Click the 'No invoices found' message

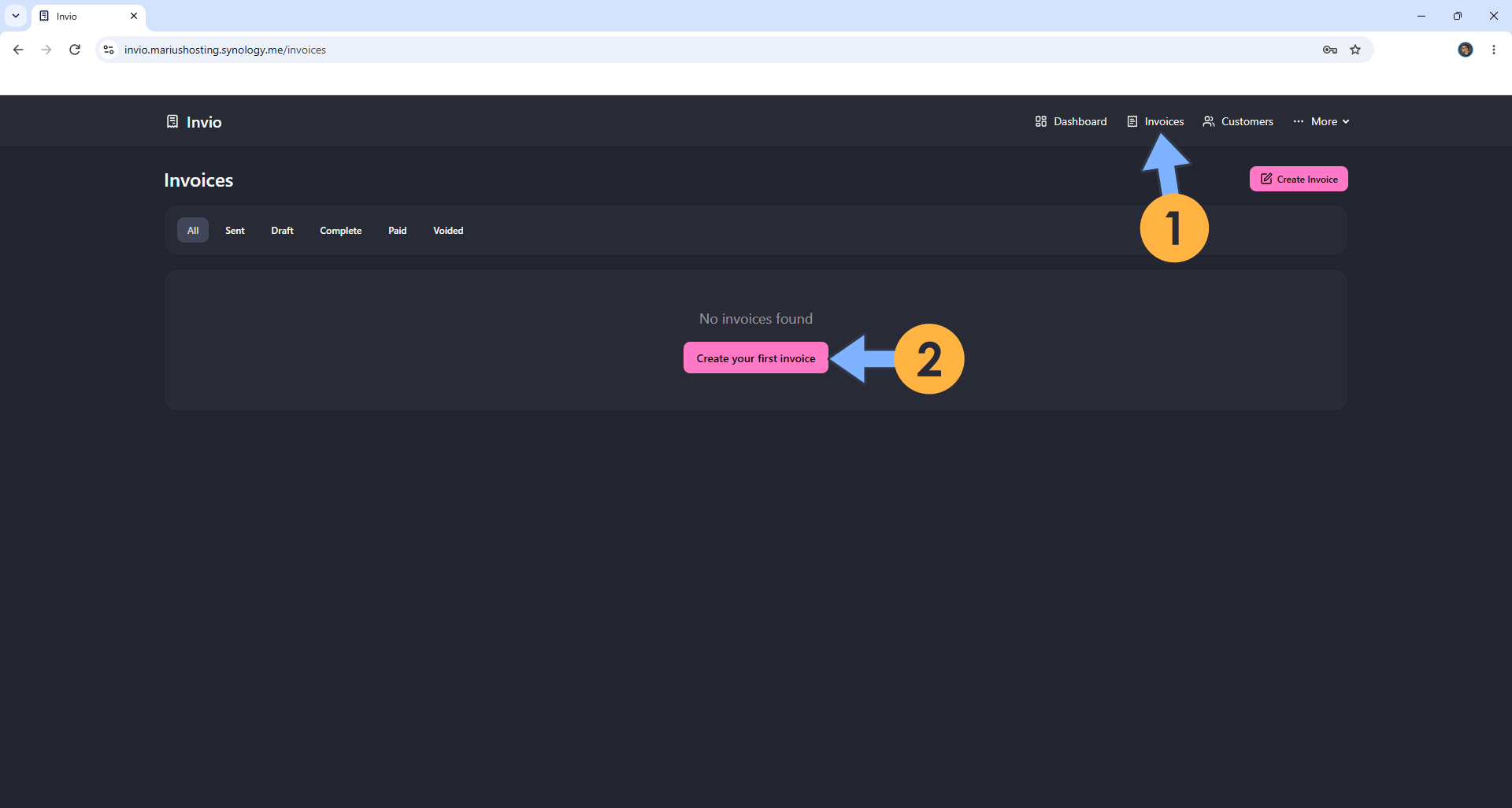tap(756, 319)
